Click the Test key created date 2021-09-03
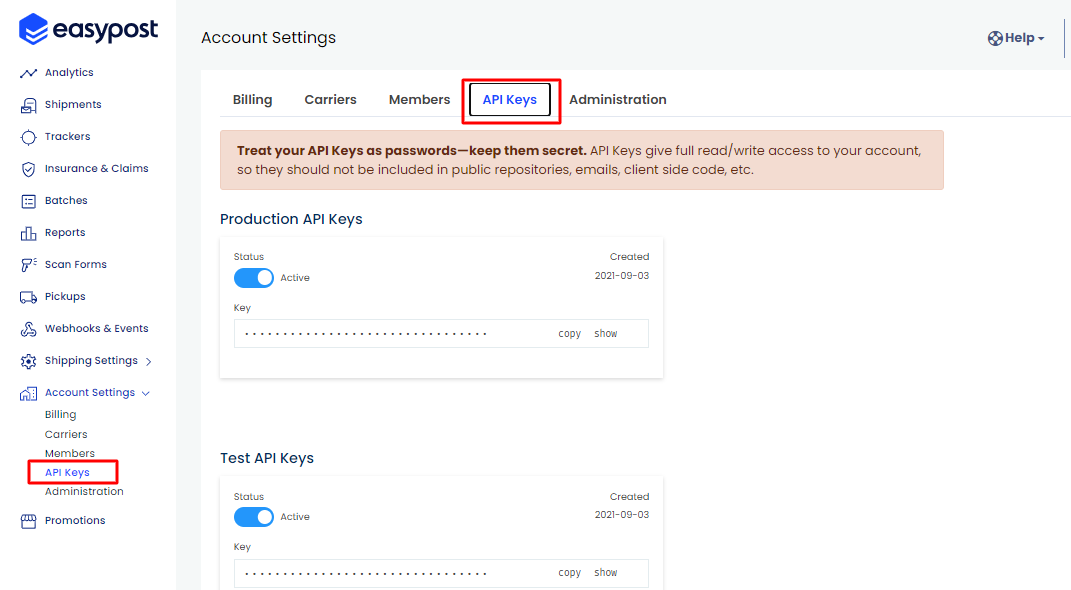The width and height of the screenshot is (1071, 590). point(622,515)
